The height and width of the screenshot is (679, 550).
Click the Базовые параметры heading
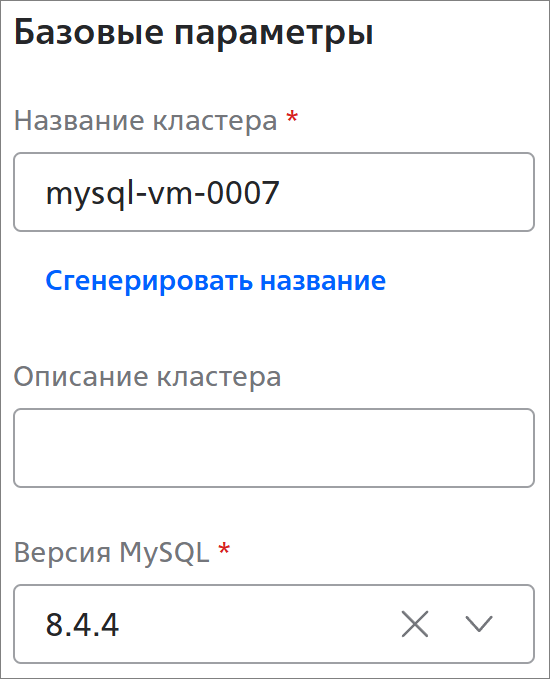pos(194,32)
